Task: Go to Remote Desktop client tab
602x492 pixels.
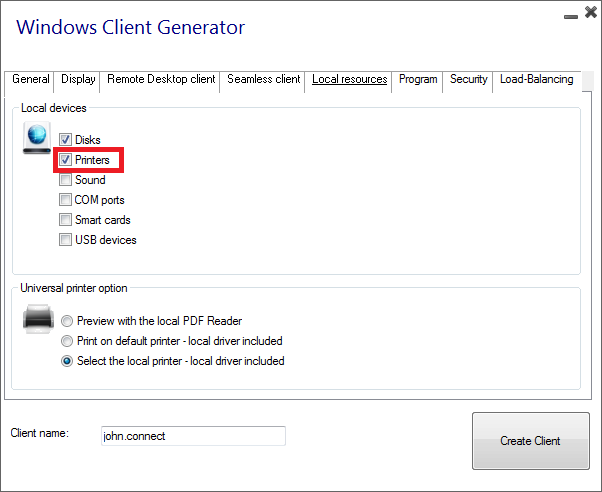Action: point(161,80)
